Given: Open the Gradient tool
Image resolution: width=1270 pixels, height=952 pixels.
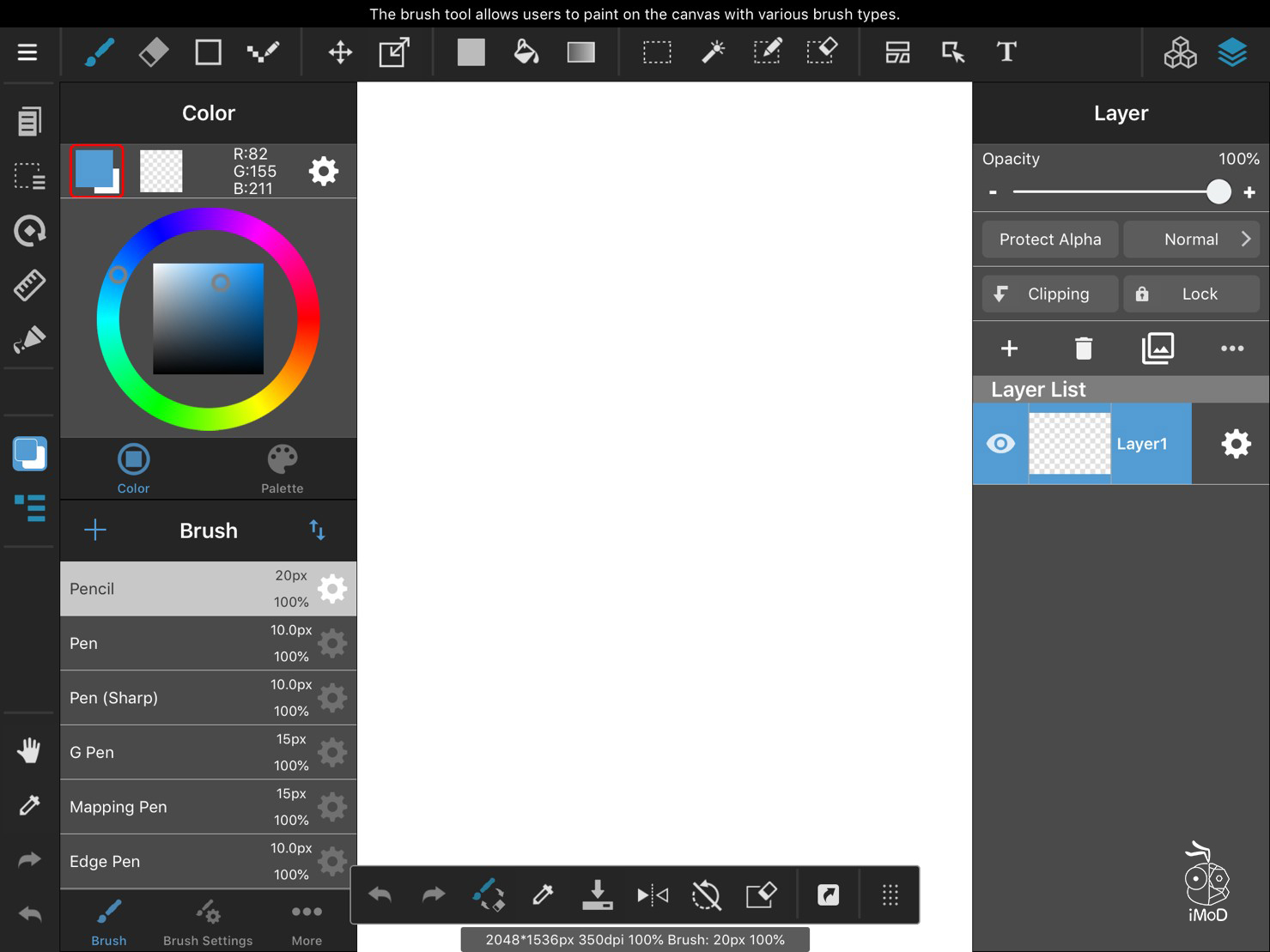Looking at the screenshot, I should (580, 52).
